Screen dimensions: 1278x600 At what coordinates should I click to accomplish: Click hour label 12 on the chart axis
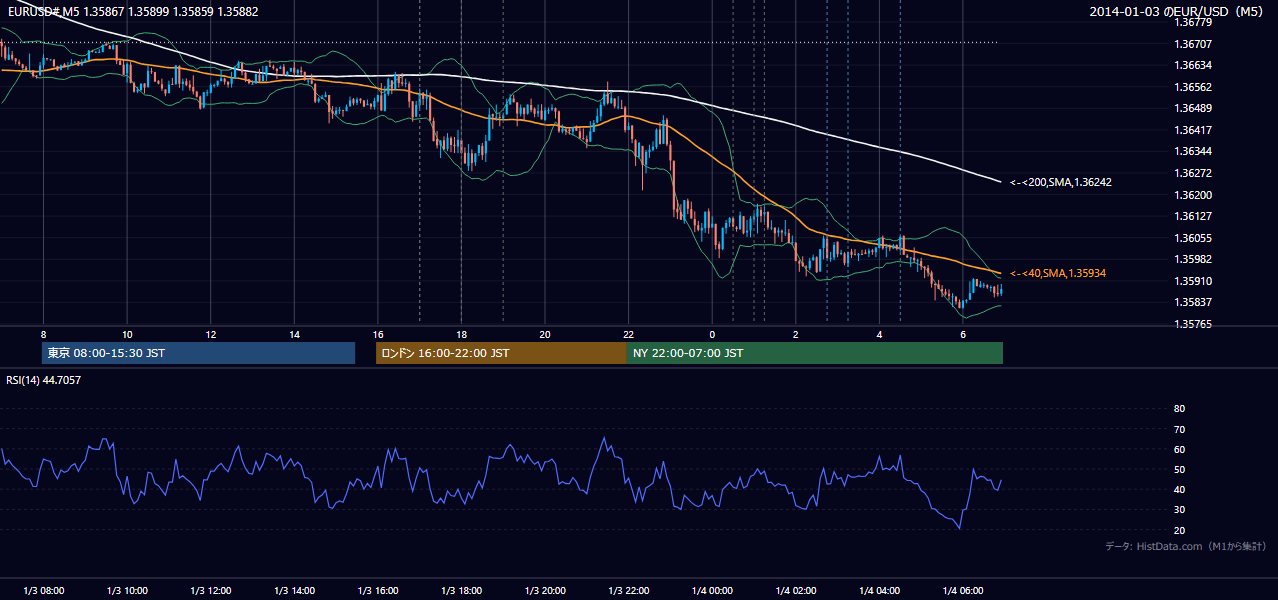coord(210,334)
